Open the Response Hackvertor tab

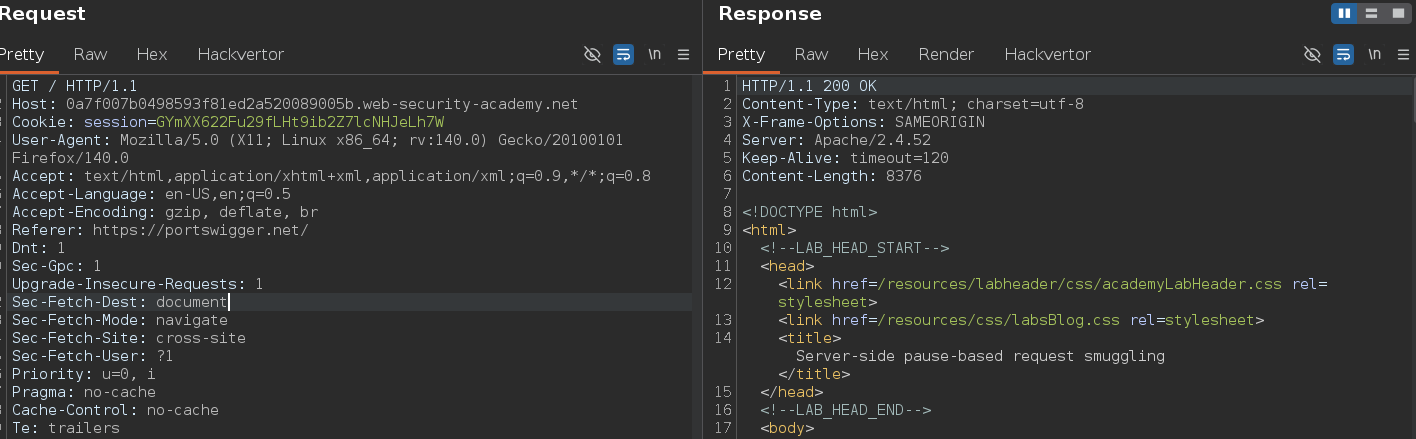tap(1048, 54)
